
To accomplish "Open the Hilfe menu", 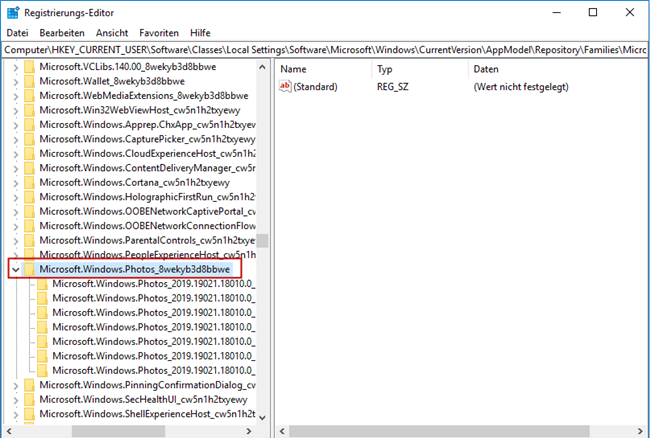I will coord(200,33).
